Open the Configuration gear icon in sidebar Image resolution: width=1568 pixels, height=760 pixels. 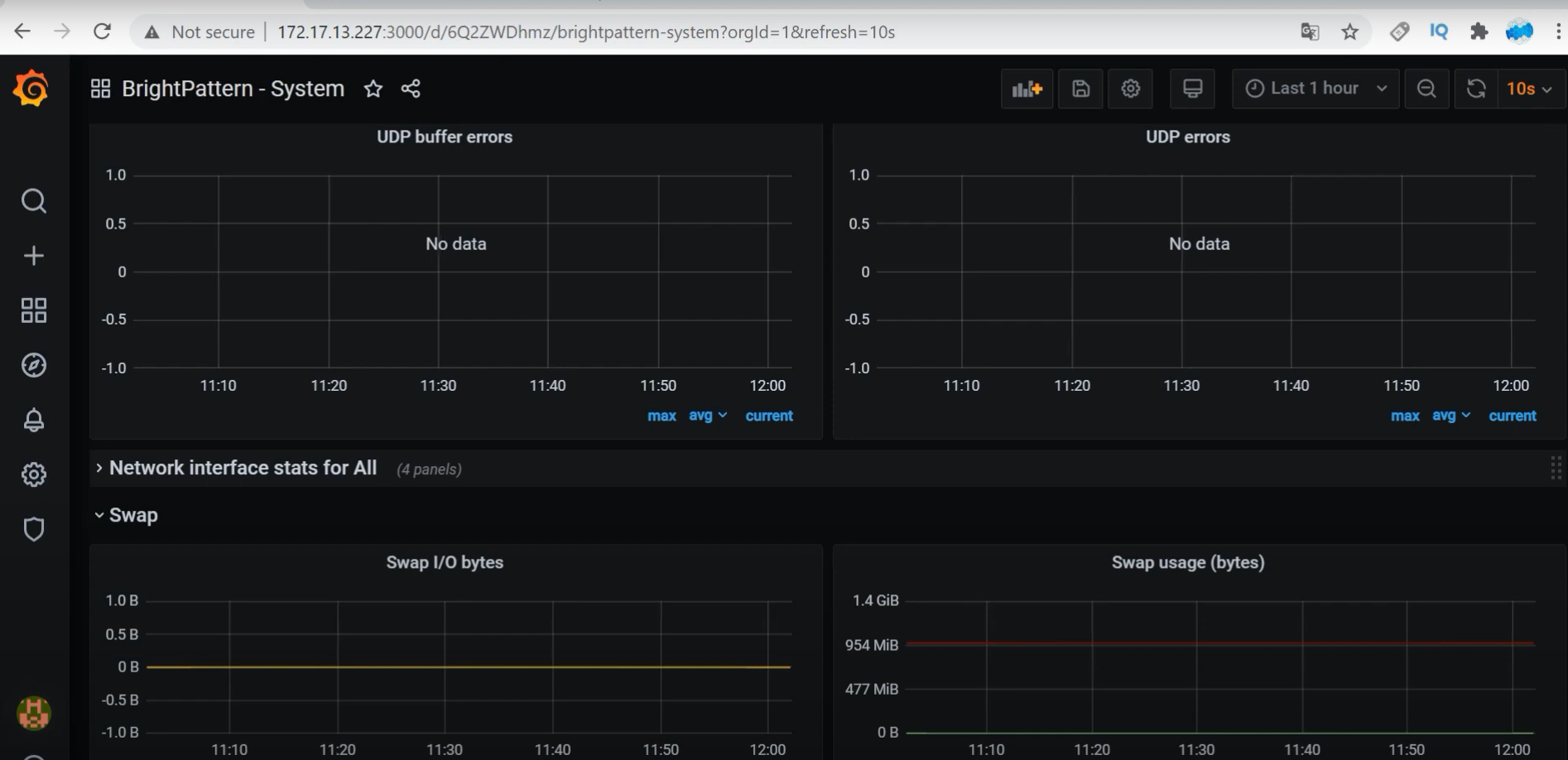coord(34,474)
